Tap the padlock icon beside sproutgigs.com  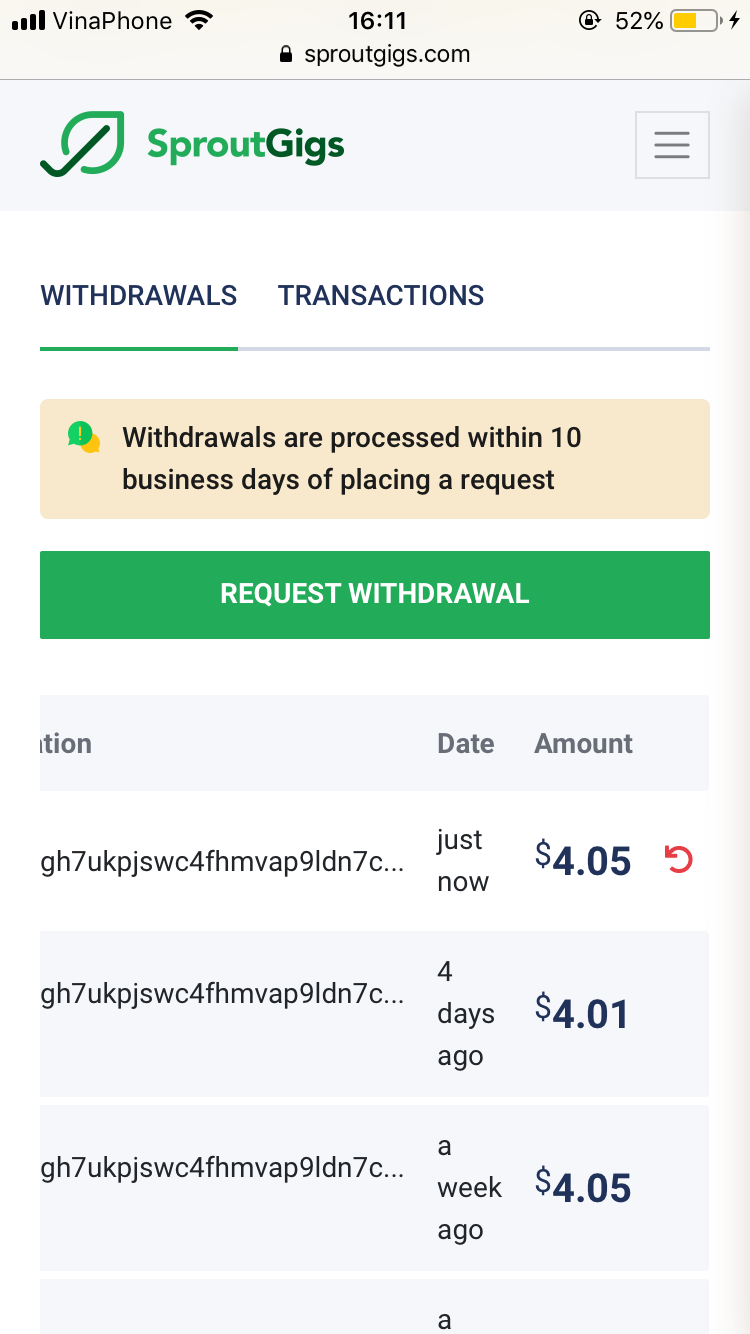287,54
